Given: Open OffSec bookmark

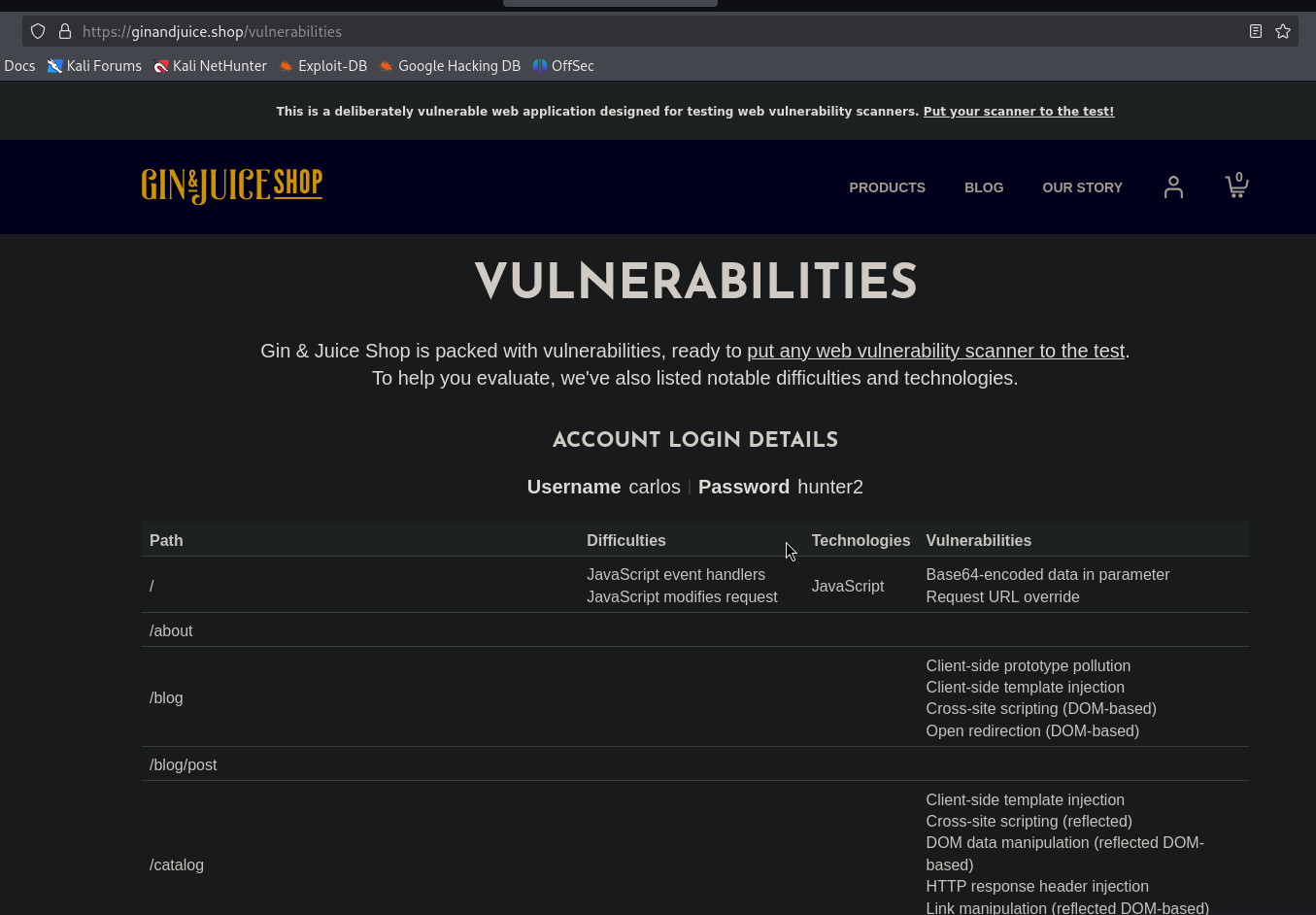Looking at the screenshot, I should (563, 66).
